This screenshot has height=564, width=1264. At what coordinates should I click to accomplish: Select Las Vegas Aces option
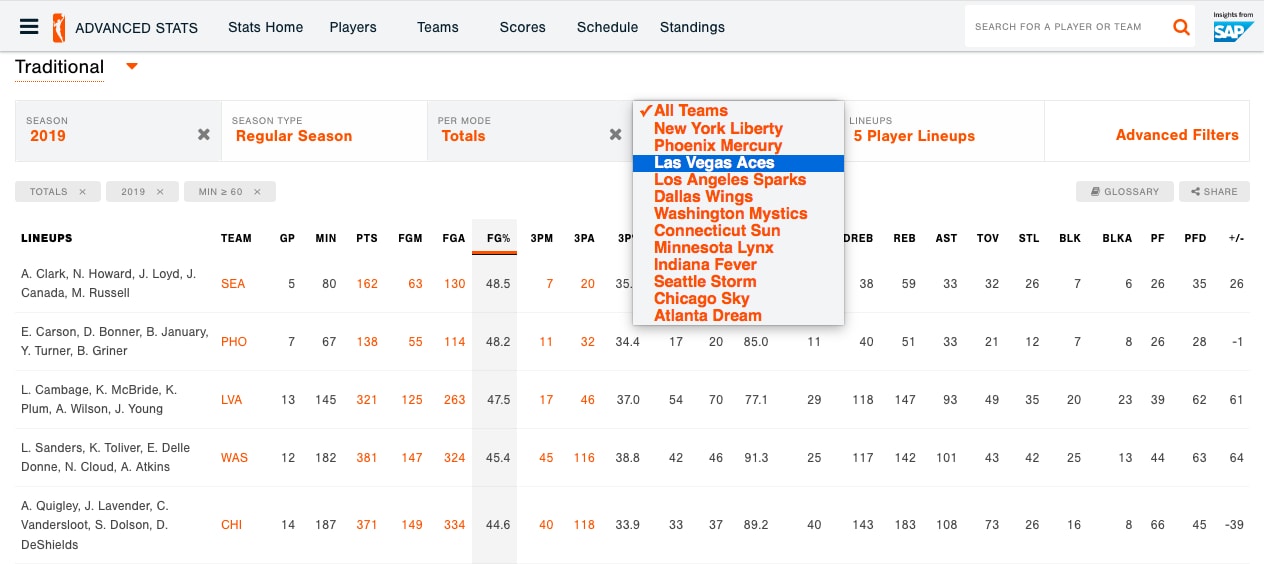coord(738,162)
